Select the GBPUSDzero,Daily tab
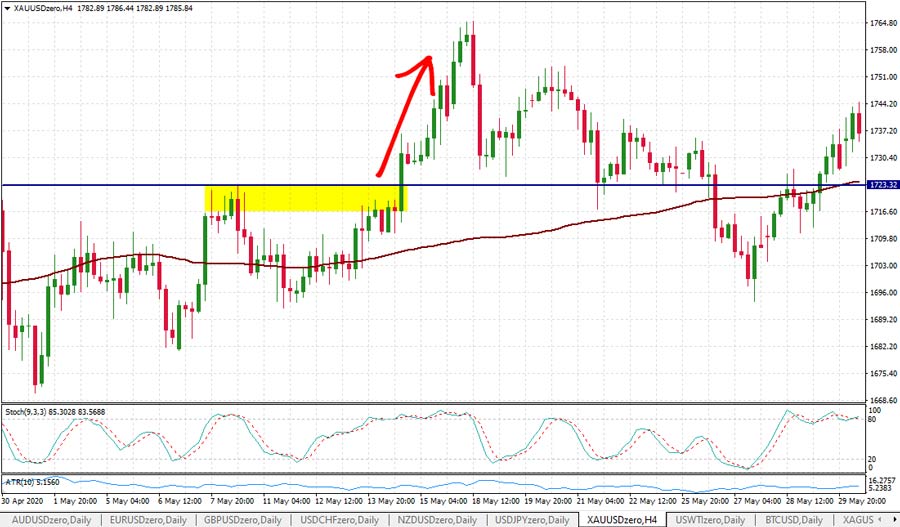The height and width of the screenshot is (527, 900). (243, 519)
